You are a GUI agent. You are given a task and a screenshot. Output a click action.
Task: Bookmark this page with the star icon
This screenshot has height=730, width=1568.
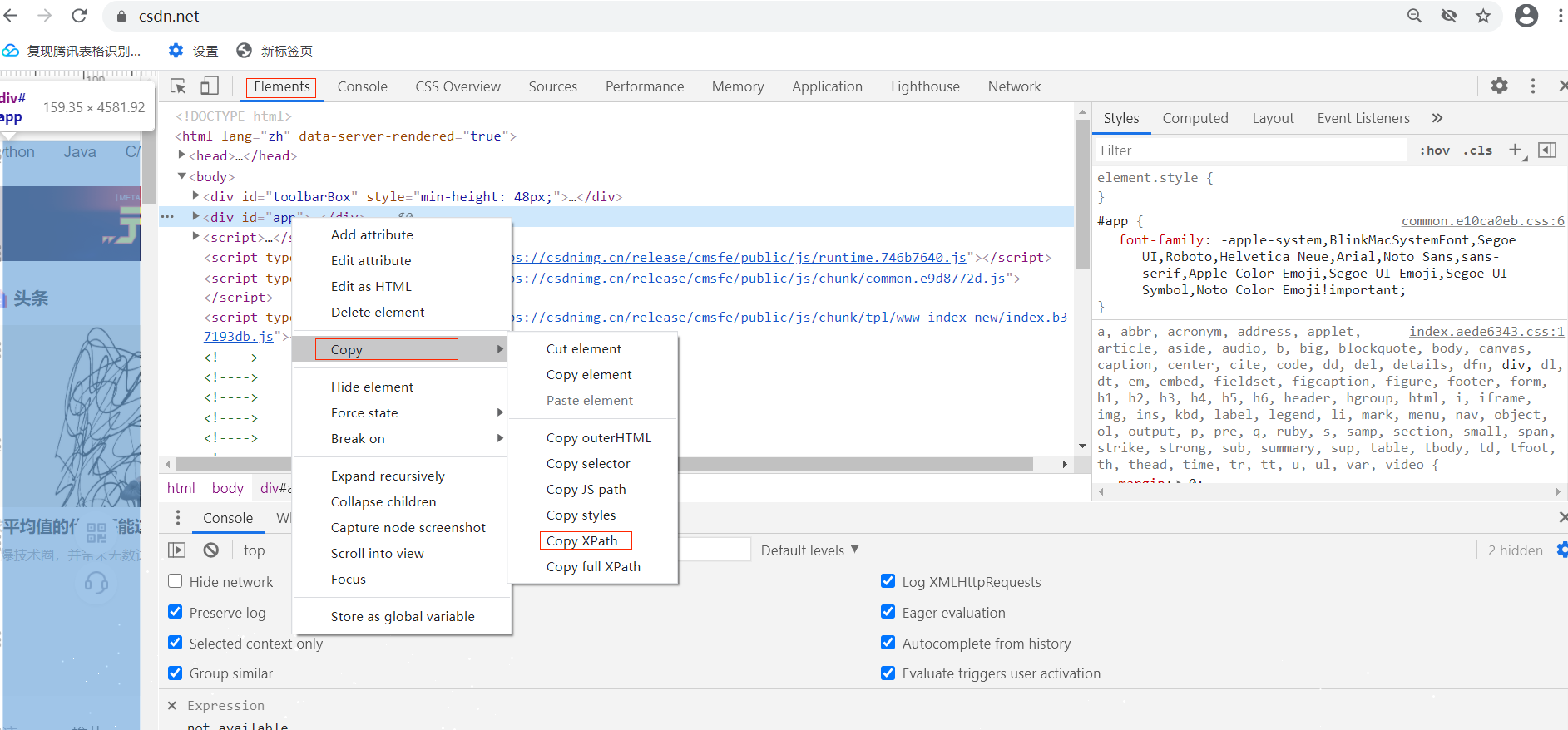coord(1483,16)
